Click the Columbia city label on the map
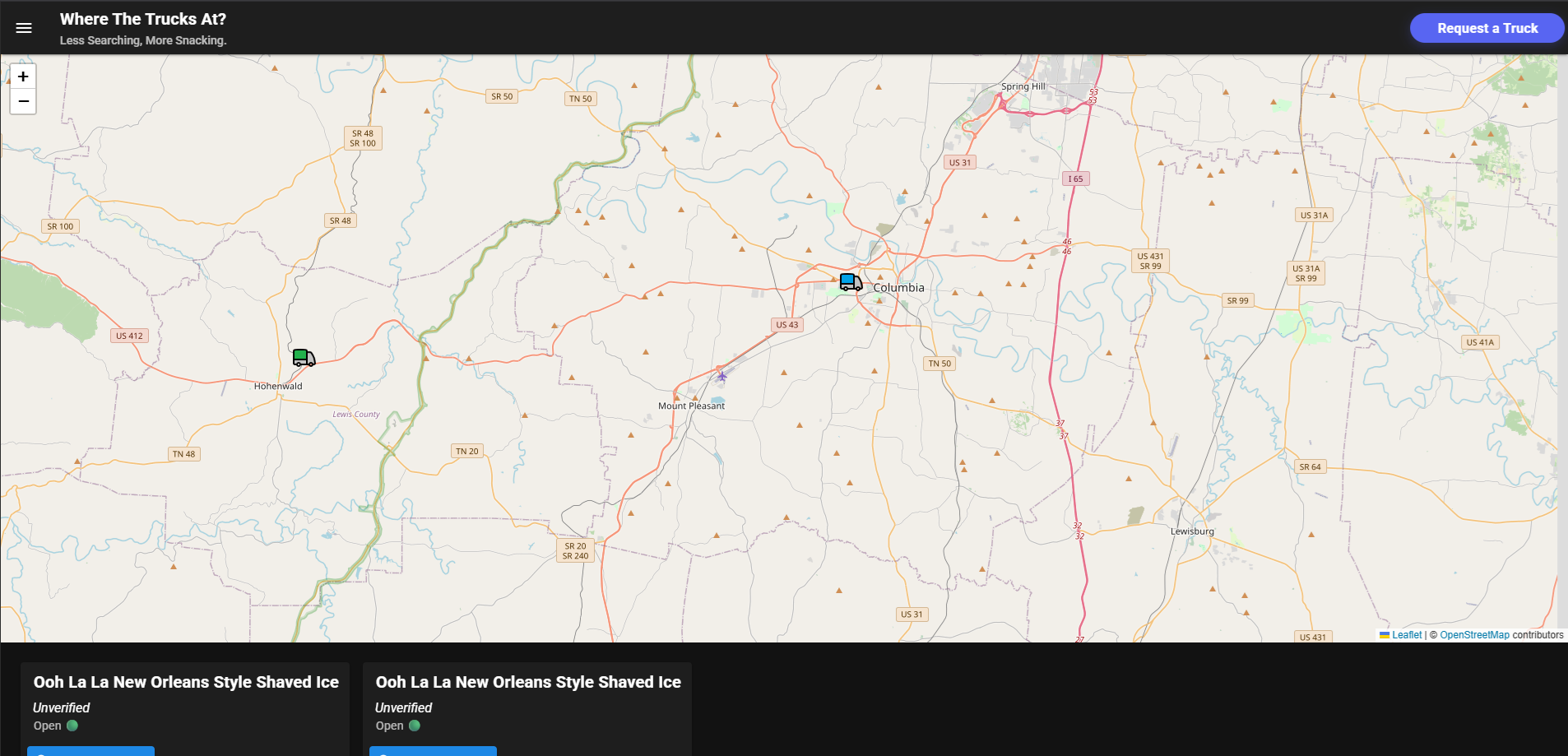The height and width of the screenshot is (756, 1568). point(898,288)
